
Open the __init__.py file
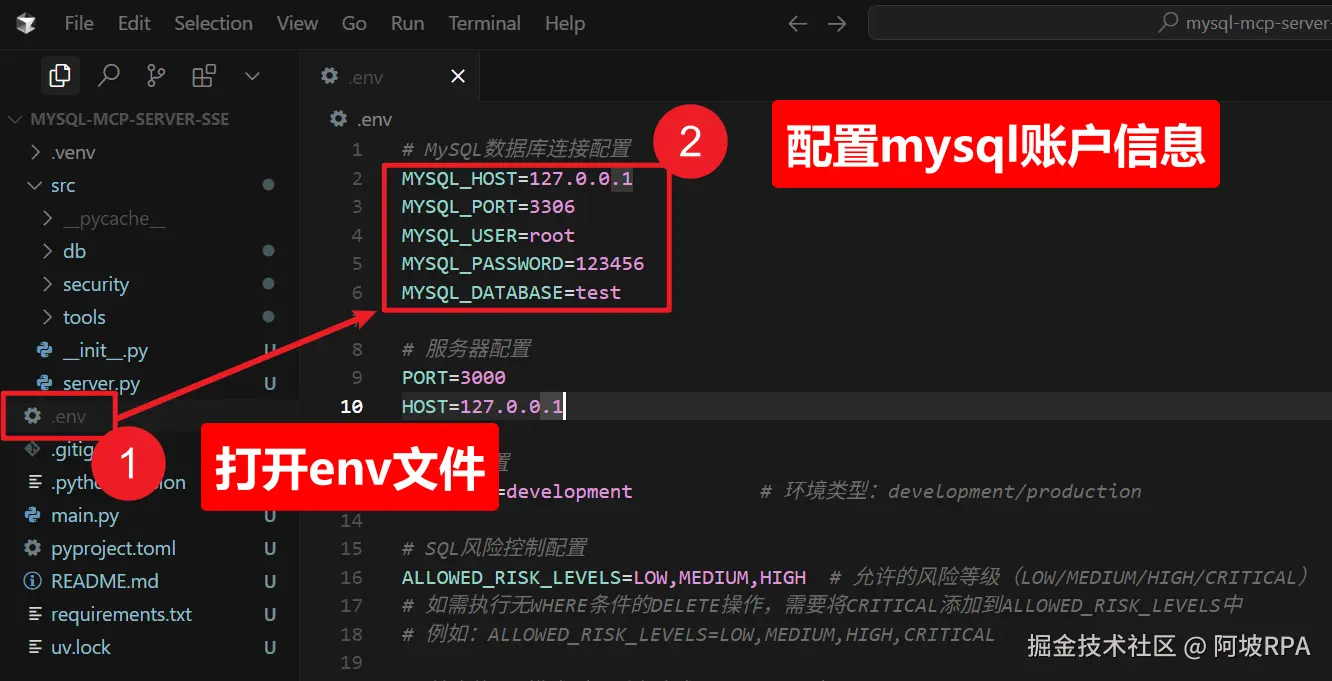coord(105,350)
